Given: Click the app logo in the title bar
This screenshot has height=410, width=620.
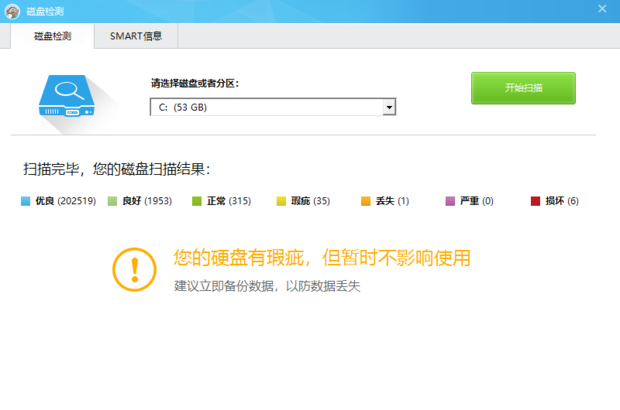Looking at the screenshot, I should [12, 11].
